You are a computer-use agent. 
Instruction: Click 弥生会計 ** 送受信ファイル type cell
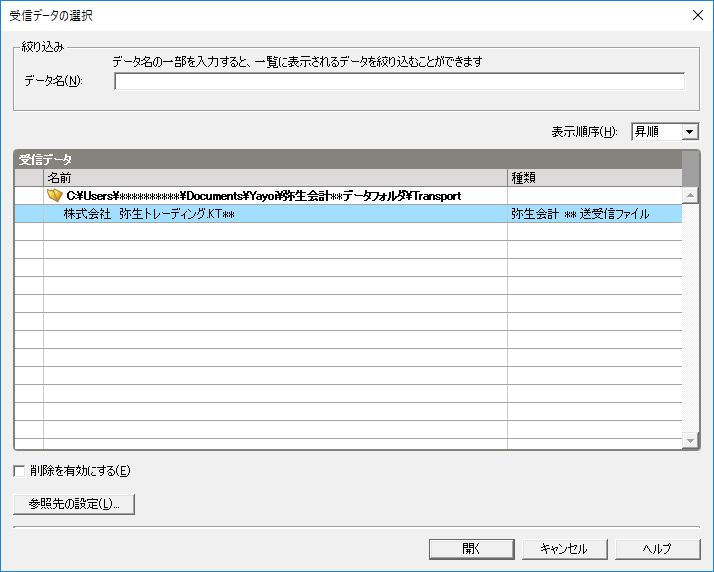pos(595,214)
